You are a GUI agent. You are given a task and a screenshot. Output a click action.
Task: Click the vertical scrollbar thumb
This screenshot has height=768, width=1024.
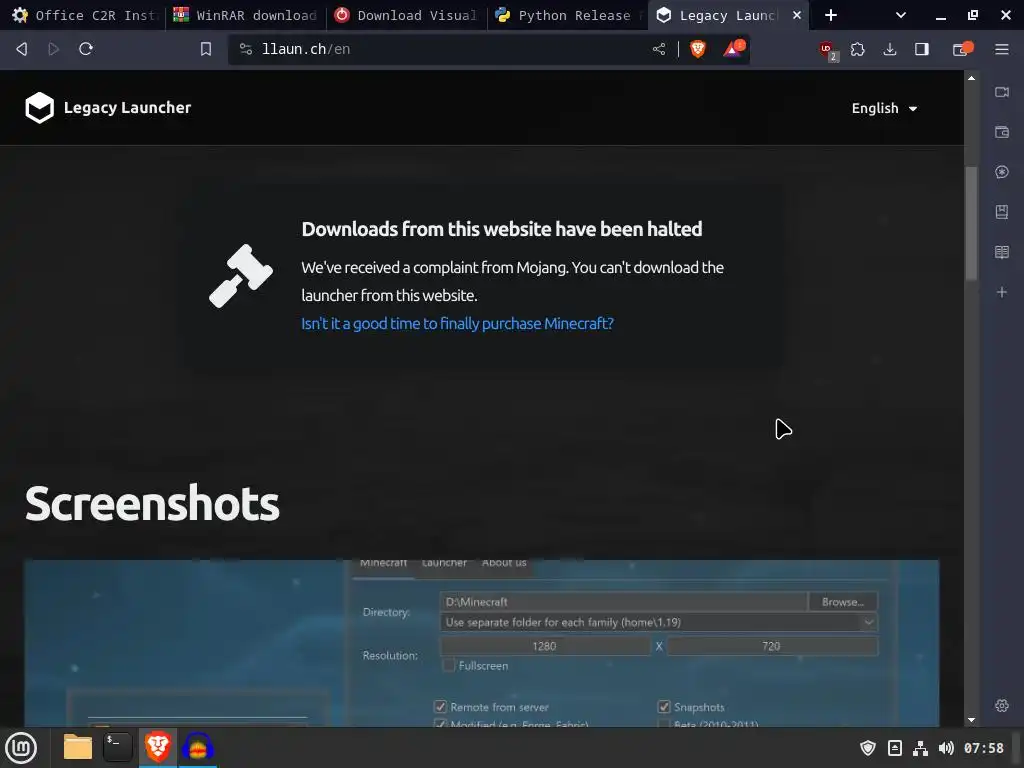971,223
